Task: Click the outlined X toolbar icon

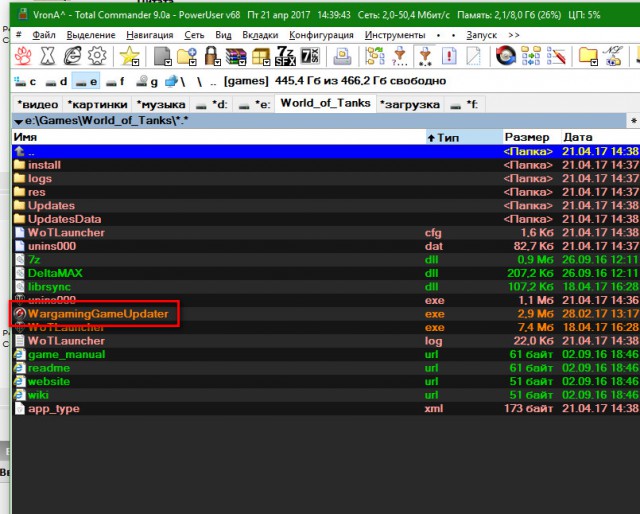Action: [x=48, y=56]
